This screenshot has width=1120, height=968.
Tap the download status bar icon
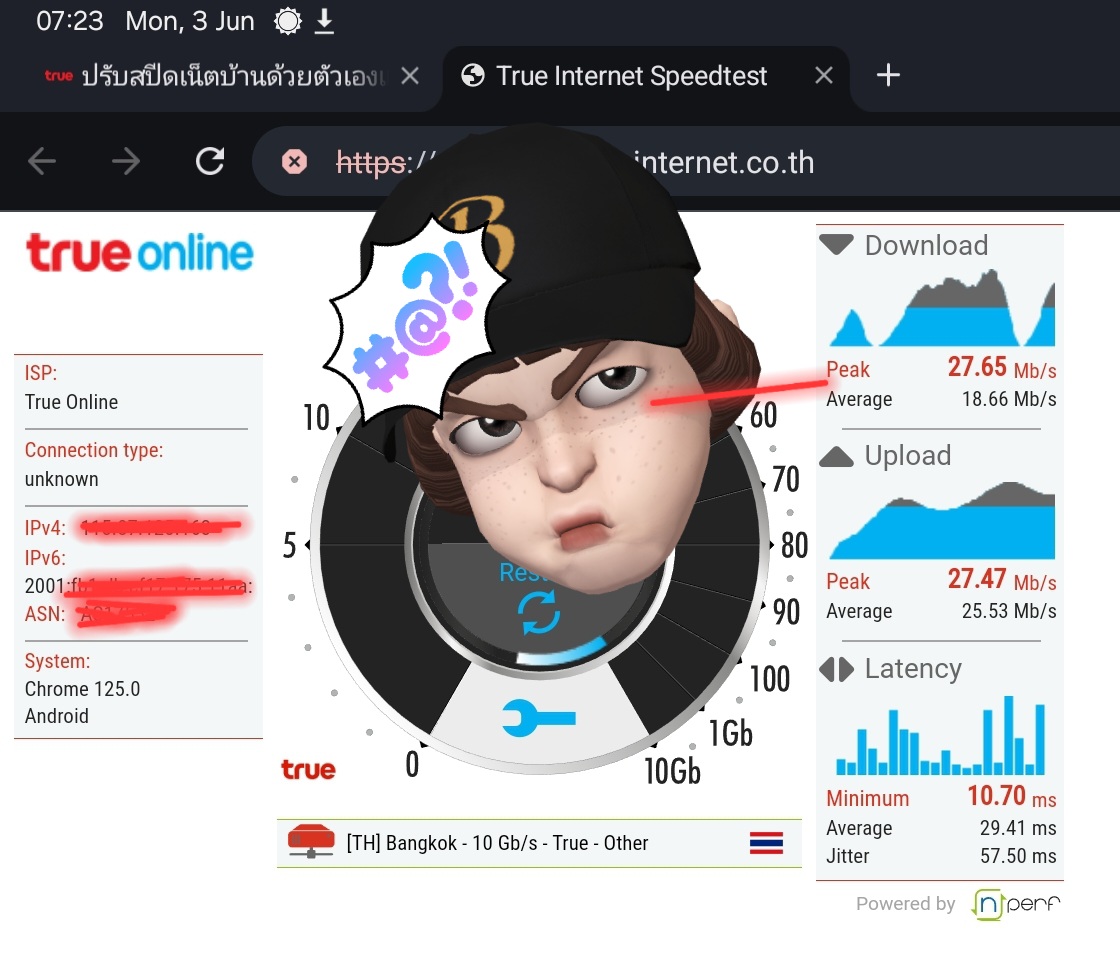tap(324, 21)
